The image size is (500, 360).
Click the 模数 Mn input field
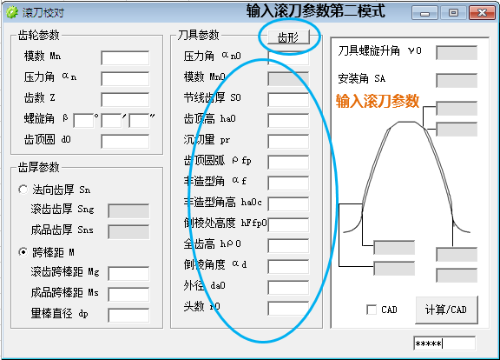[x=125, y=58]
